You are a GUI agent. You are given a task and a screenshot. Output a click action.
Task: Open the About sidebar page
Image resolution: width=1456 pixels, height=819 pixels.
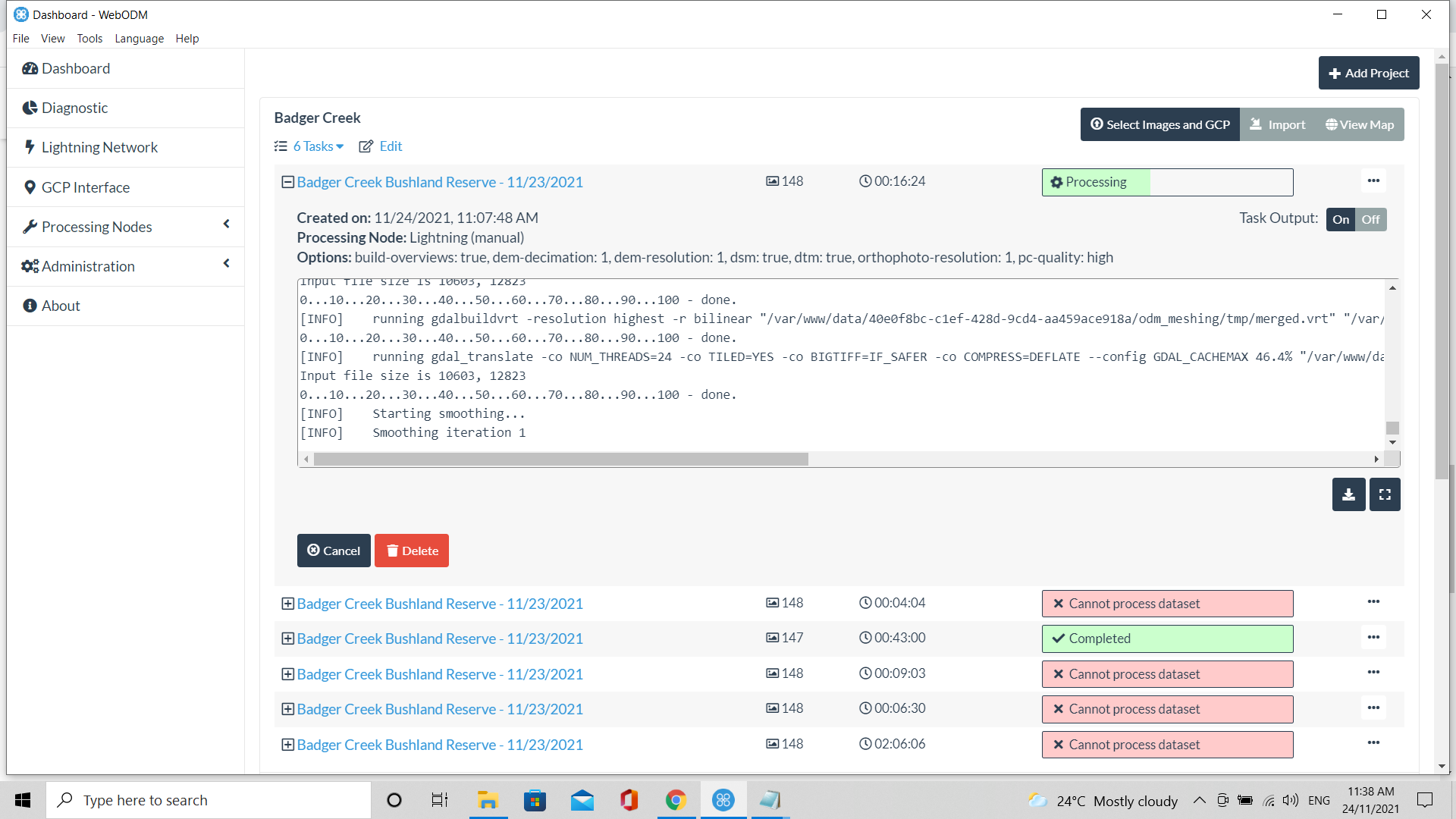pyautogui.click(x=61, y=306)
